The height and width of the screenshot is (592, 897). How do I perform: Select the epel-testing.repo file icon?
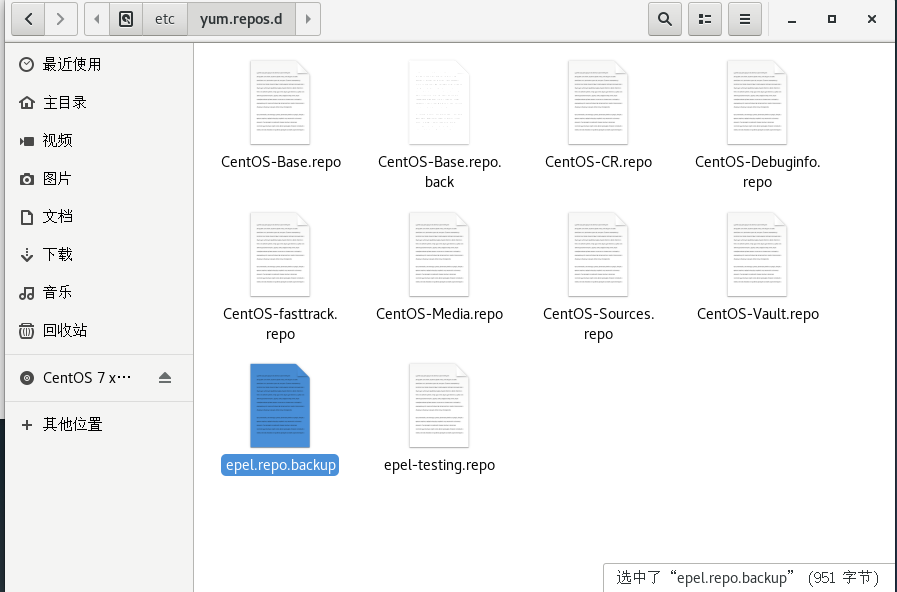(439, 406)
